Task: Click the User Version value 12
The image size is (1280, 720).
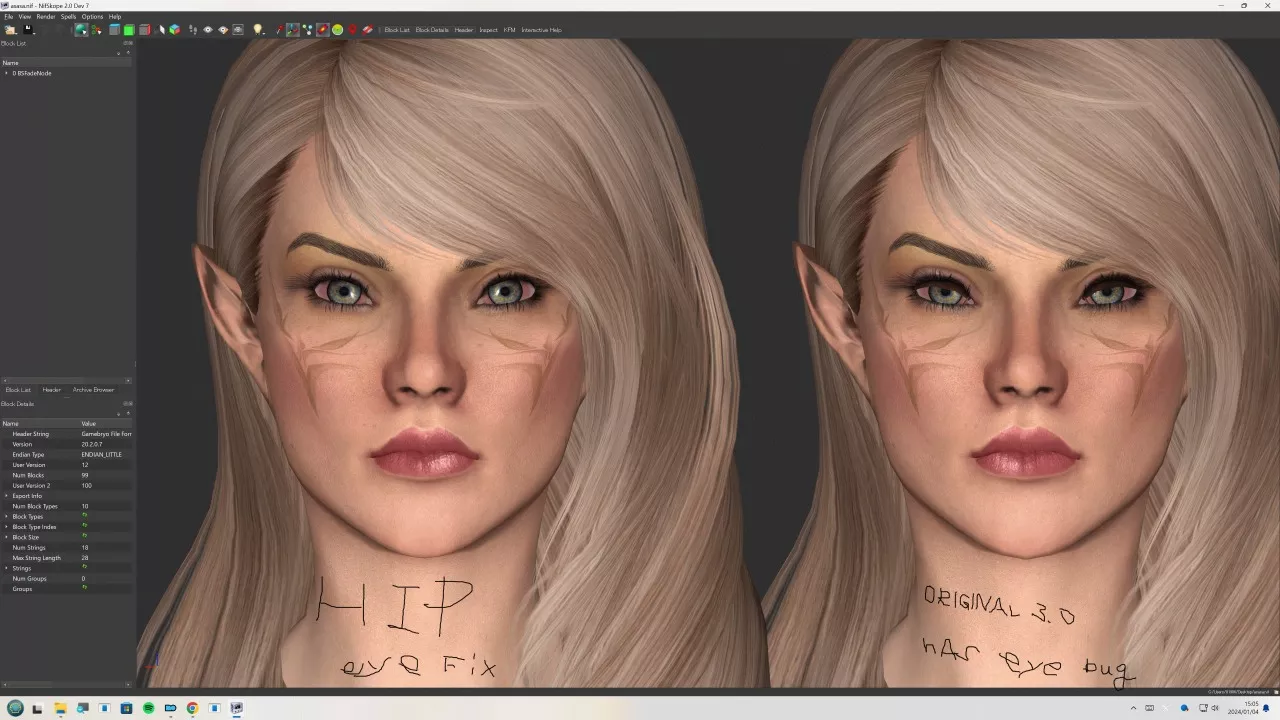Action: [85, 465]
